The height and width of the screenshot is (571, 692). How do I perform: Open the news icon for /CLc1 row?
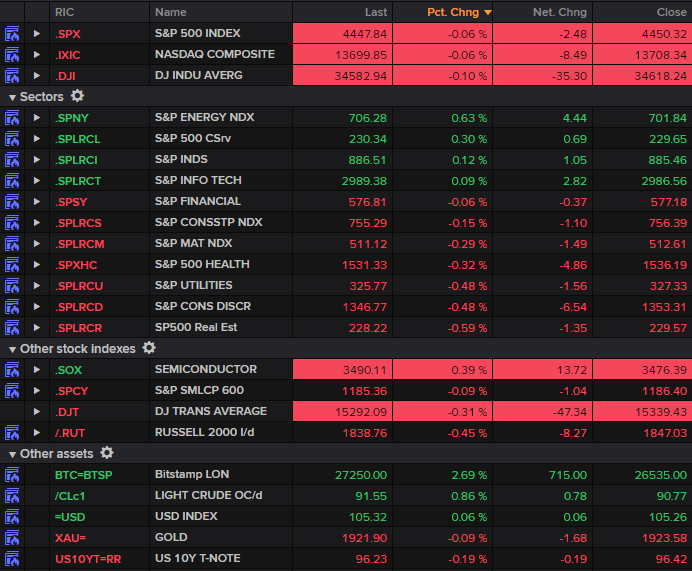tap(12, 496)
